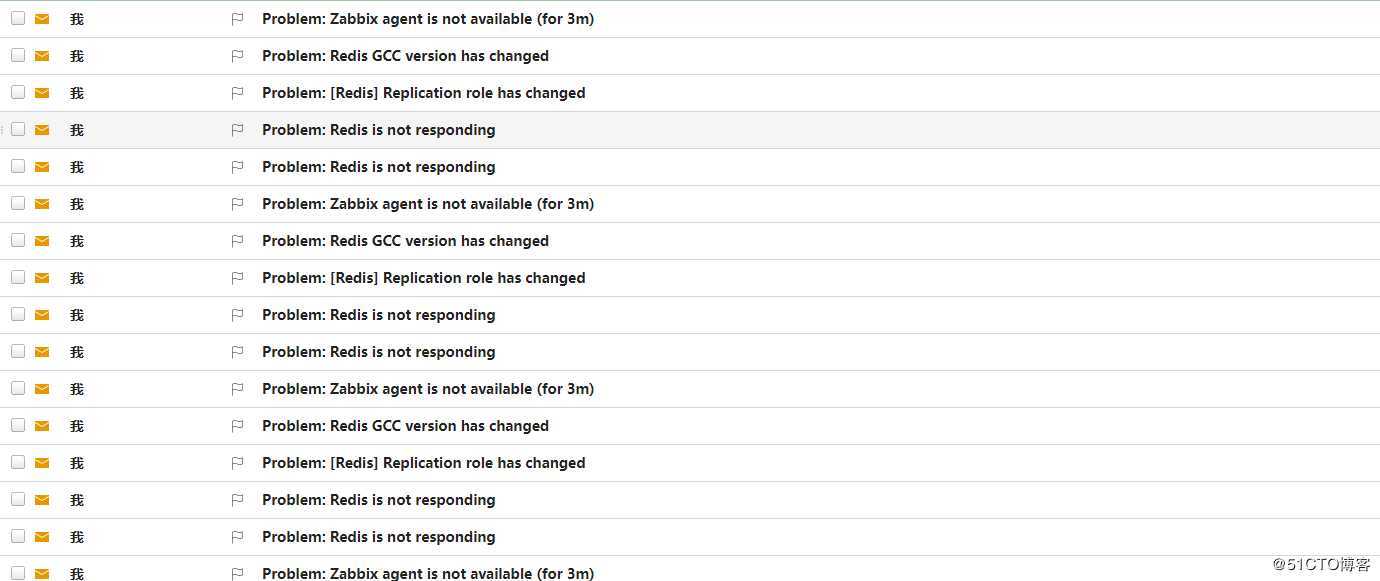
Task: Flag the second "Redis GCC version has changed" email
Action: (237, 241)
